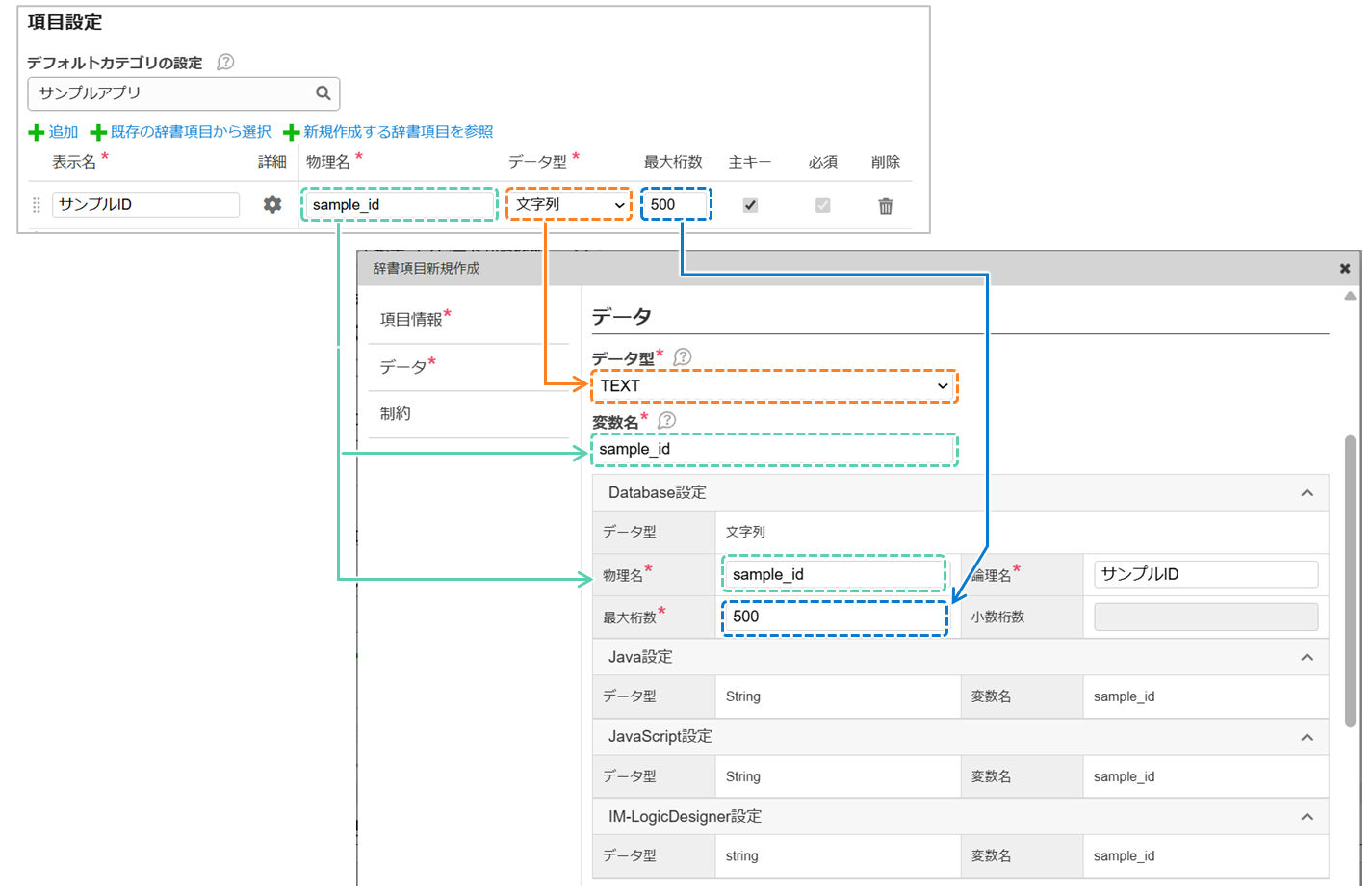Collapse the IM-LogicDesigner設定 section
This screenshot has height=893, width=1372.
(x=1307, y=817)
